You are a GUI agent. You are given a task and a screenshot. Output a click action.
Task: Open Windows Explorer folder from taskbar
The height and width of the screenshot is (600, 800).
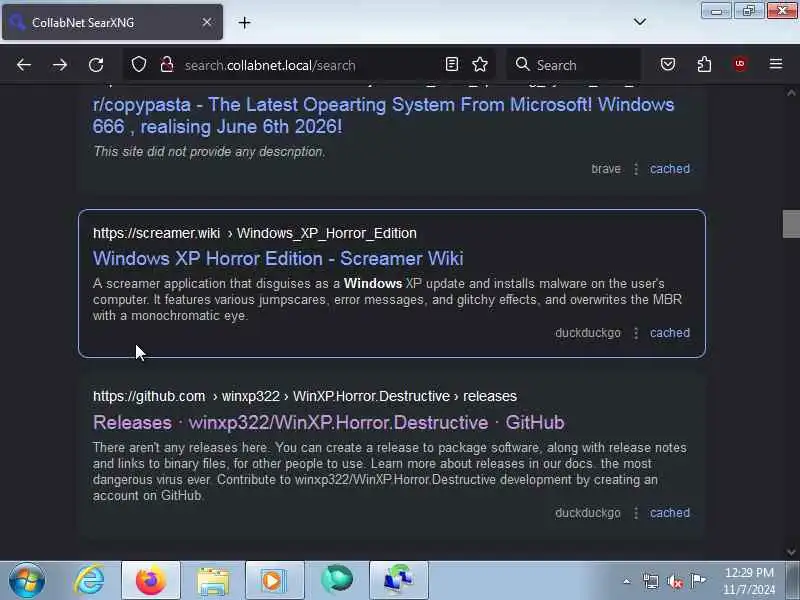[x=213, y=581]
